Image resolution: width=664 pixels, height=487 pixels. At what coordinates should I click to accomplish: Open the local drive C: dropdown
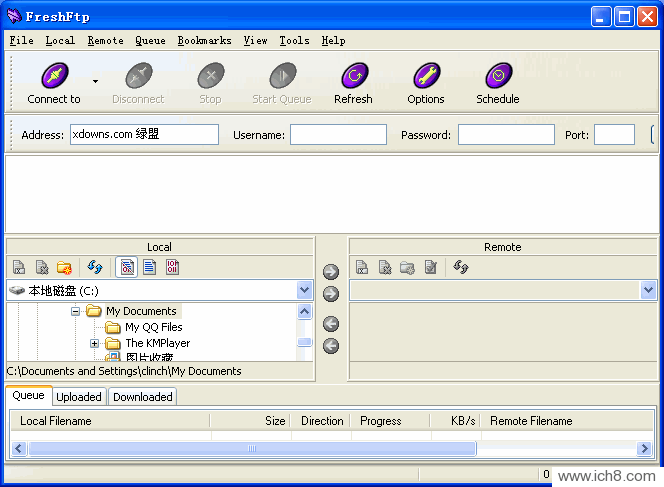click(x=304, y=291)
